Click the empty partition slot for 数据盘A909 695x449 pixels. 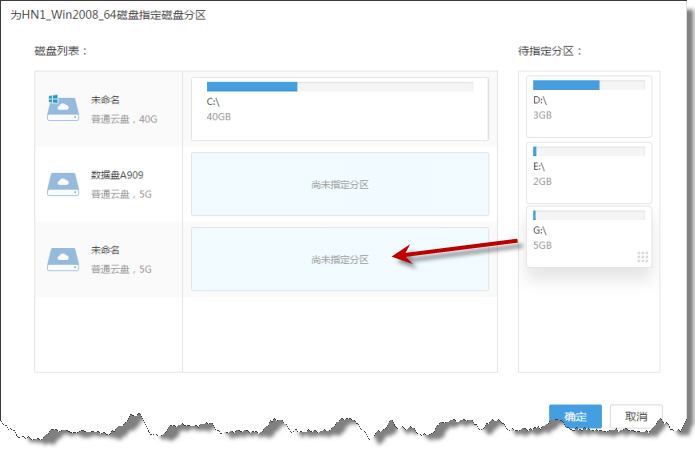coord(339,184)
